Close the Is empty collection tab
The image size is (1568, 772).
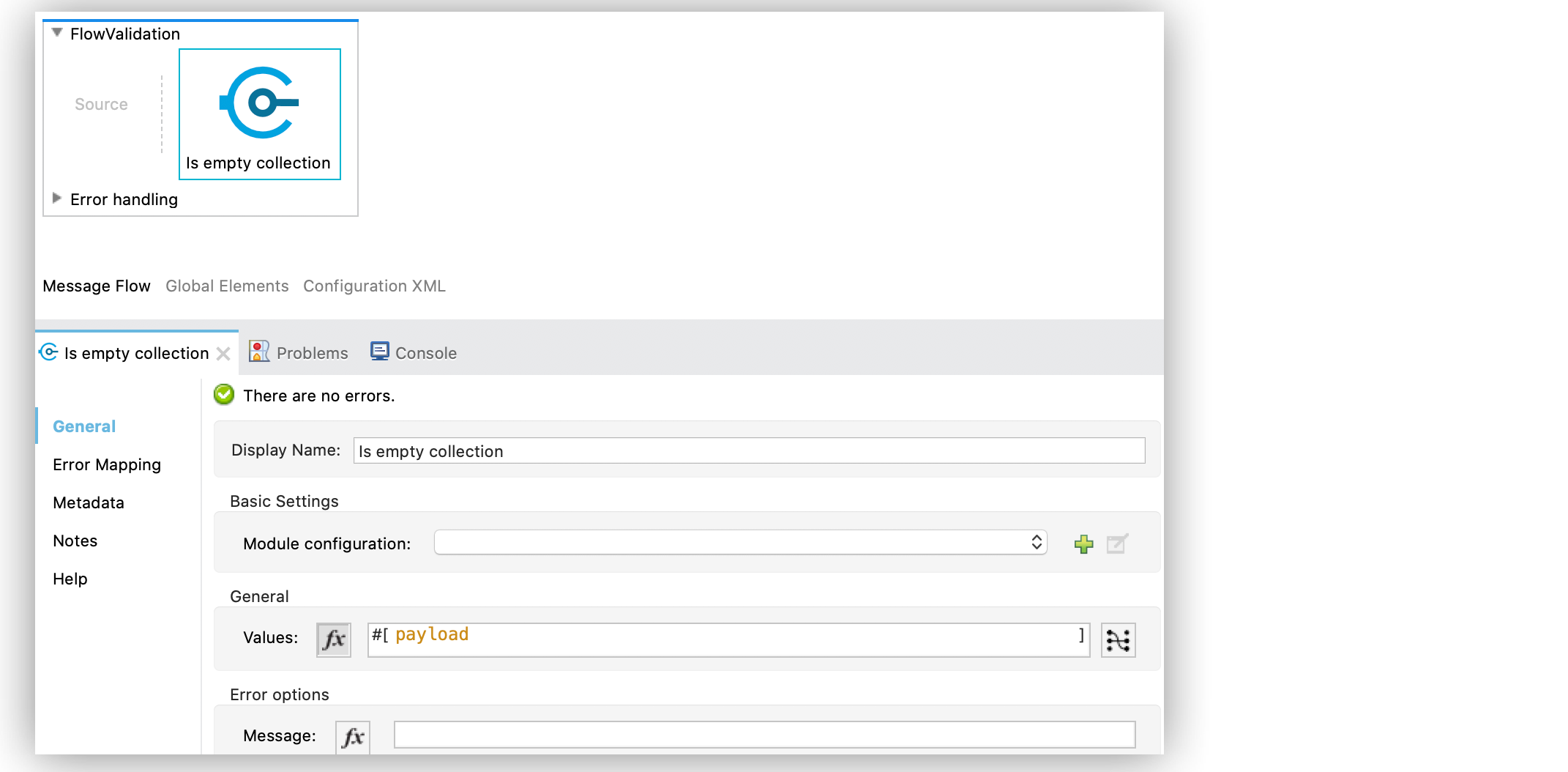[224, 354]
